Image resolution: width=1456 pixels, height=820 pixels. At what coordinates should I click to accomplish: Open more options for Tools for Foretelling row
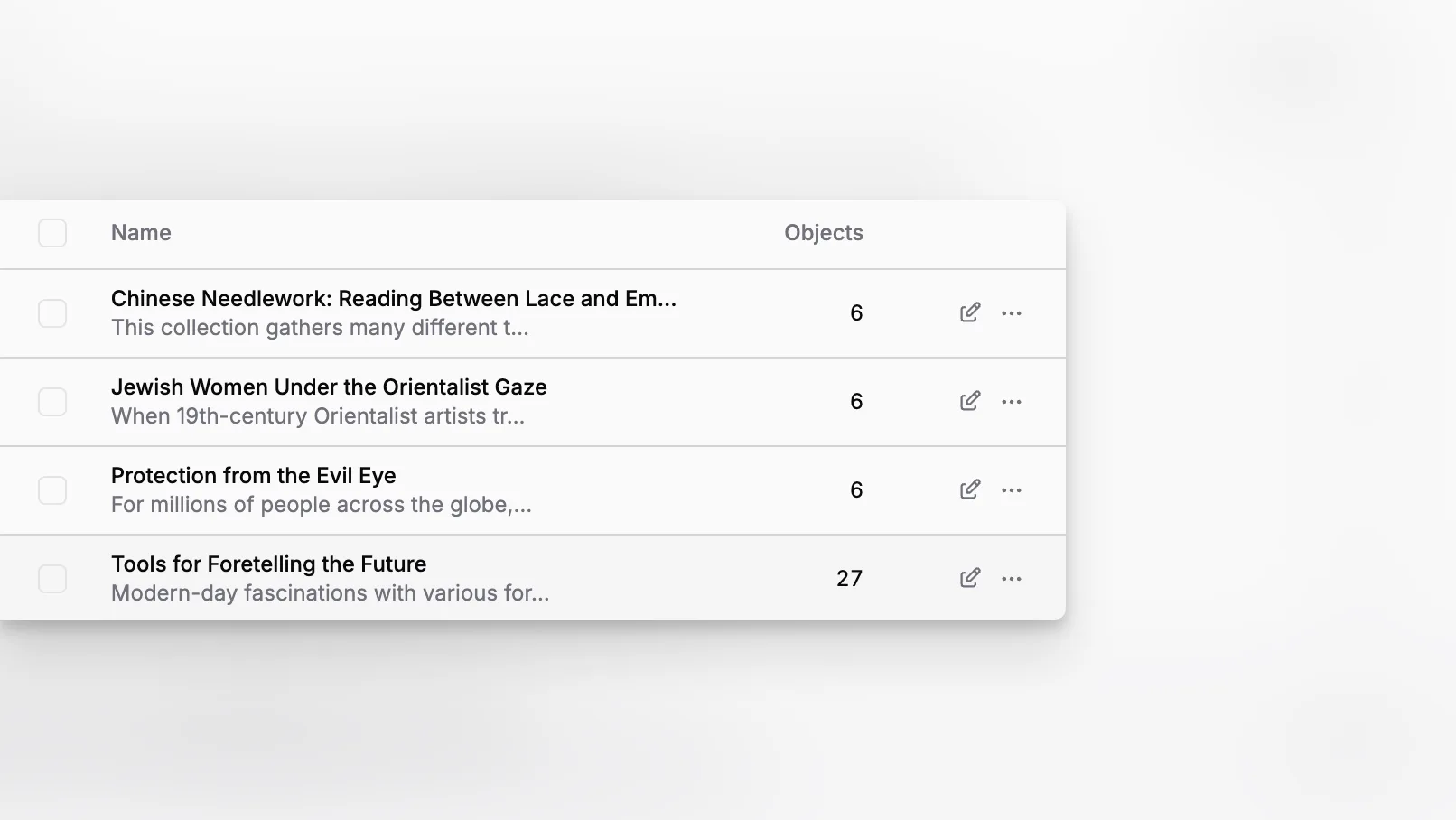(x=1012, y=579)
